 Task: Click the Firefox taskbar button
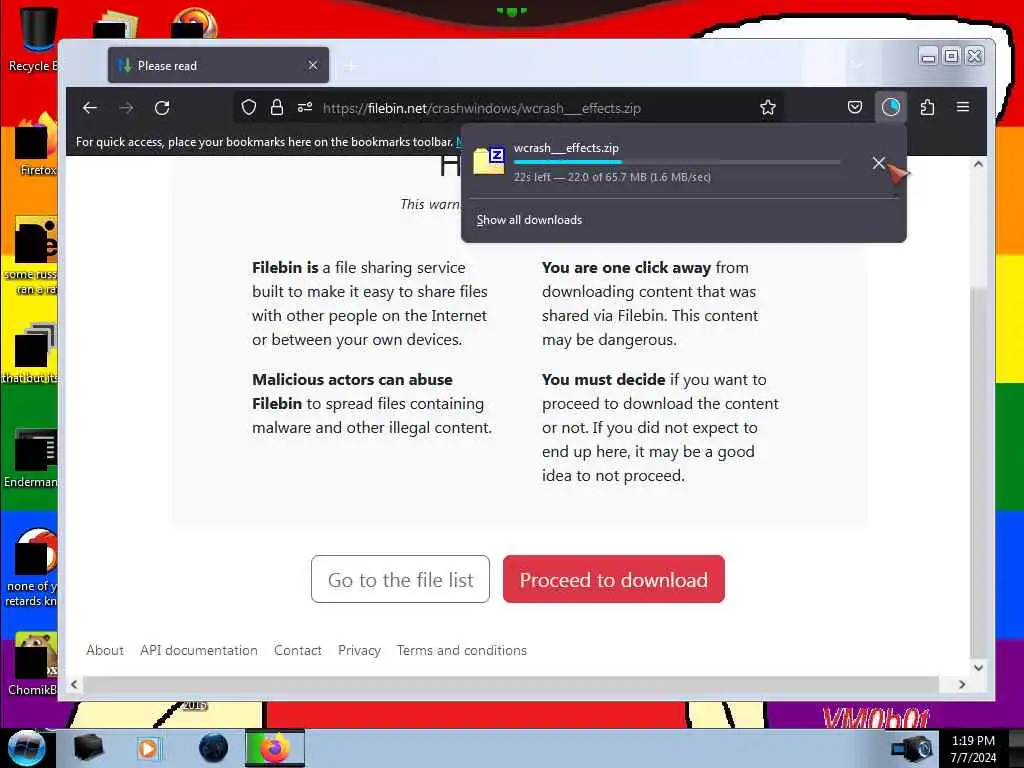[x=275, y=748]
